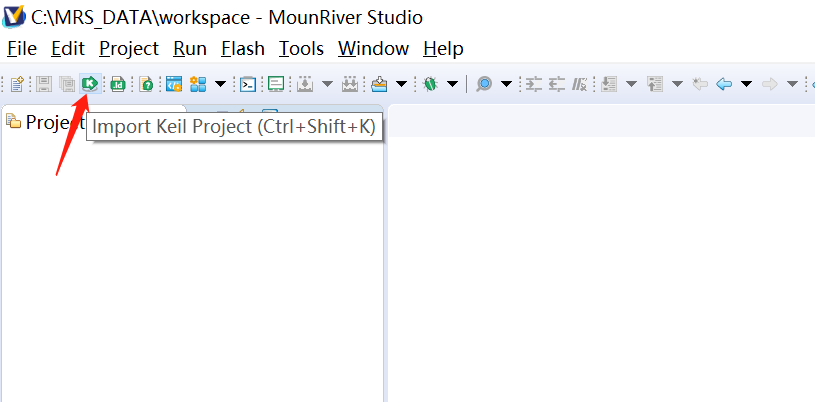Viewport: 815px width, 402px height.
Task: Open the Run menu
Action: coord(190,49)
